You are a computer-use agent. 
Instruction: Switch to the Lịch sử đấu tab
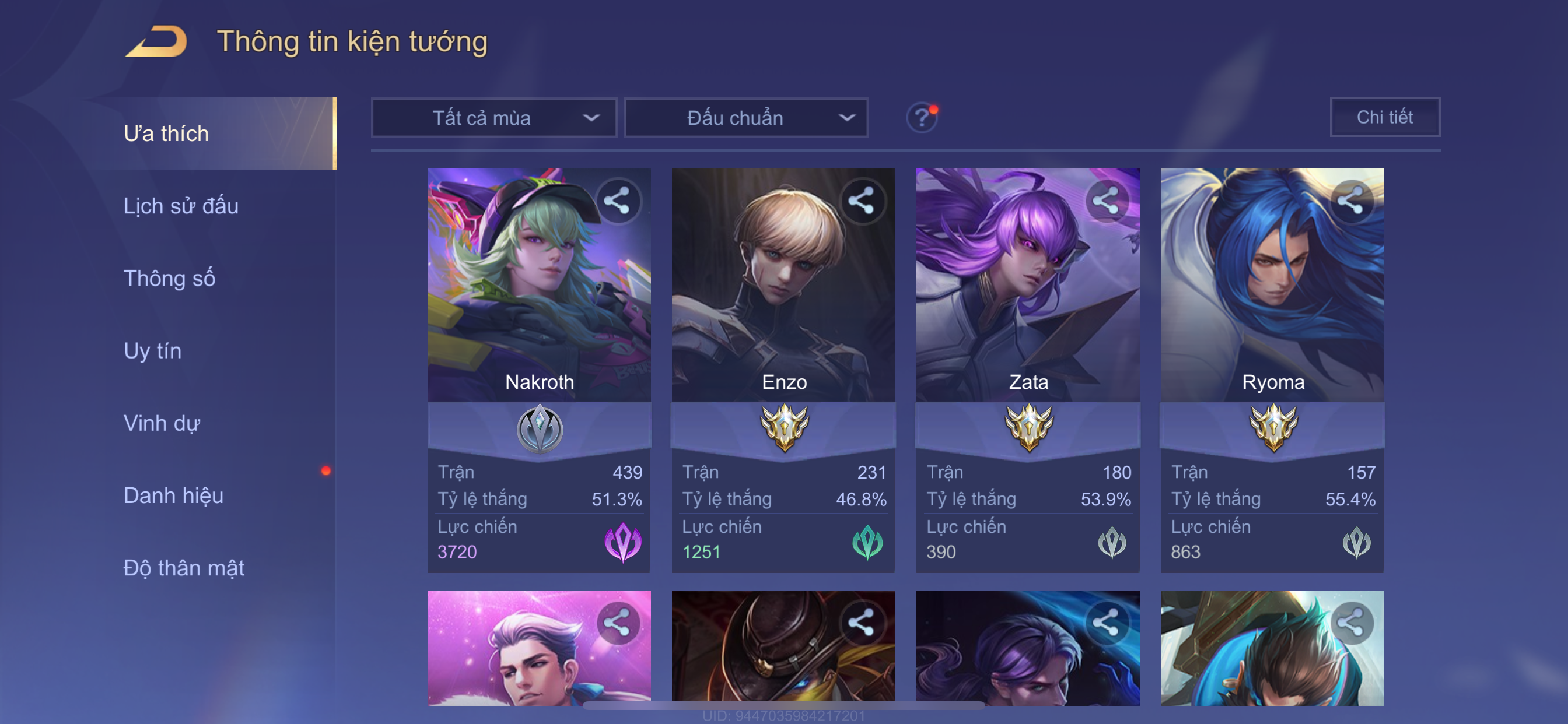pos(181,206)
